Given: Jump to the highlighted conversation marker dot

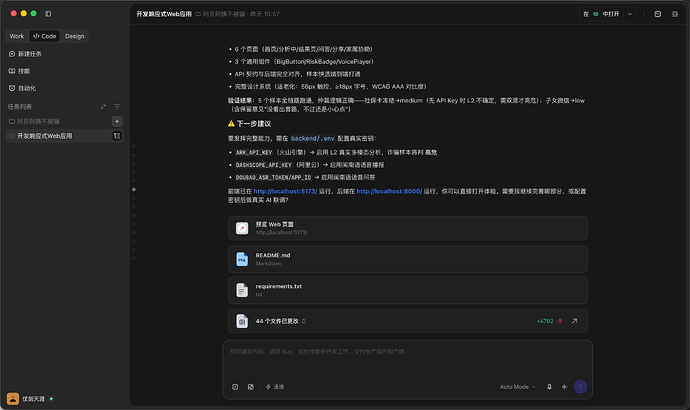Looking at the screenshot, I should 134,190.
